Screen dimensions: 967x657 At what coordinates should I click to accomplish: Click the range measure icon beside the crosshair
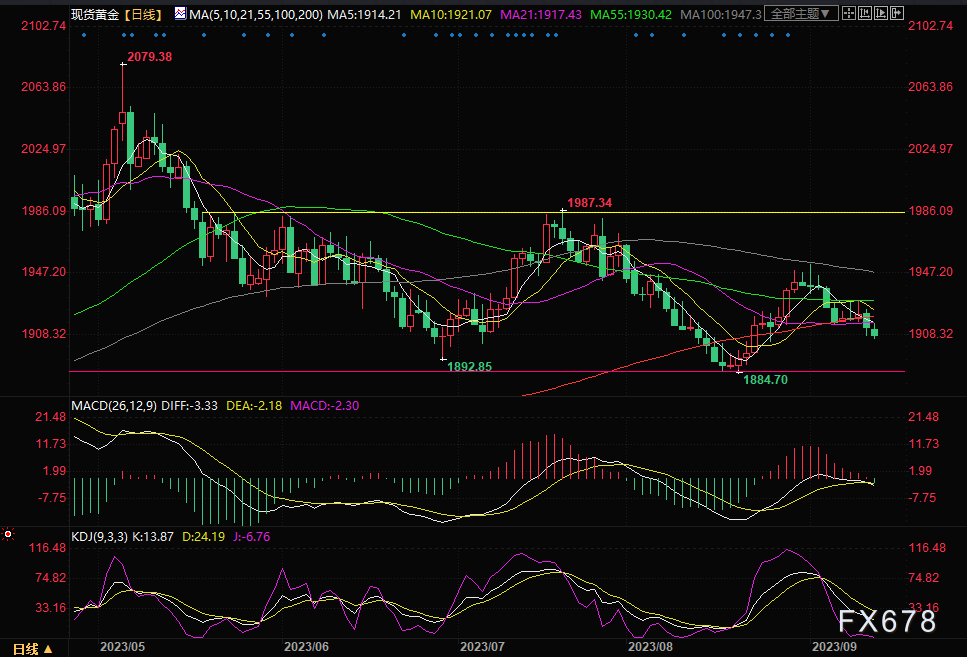coord(868,14)
